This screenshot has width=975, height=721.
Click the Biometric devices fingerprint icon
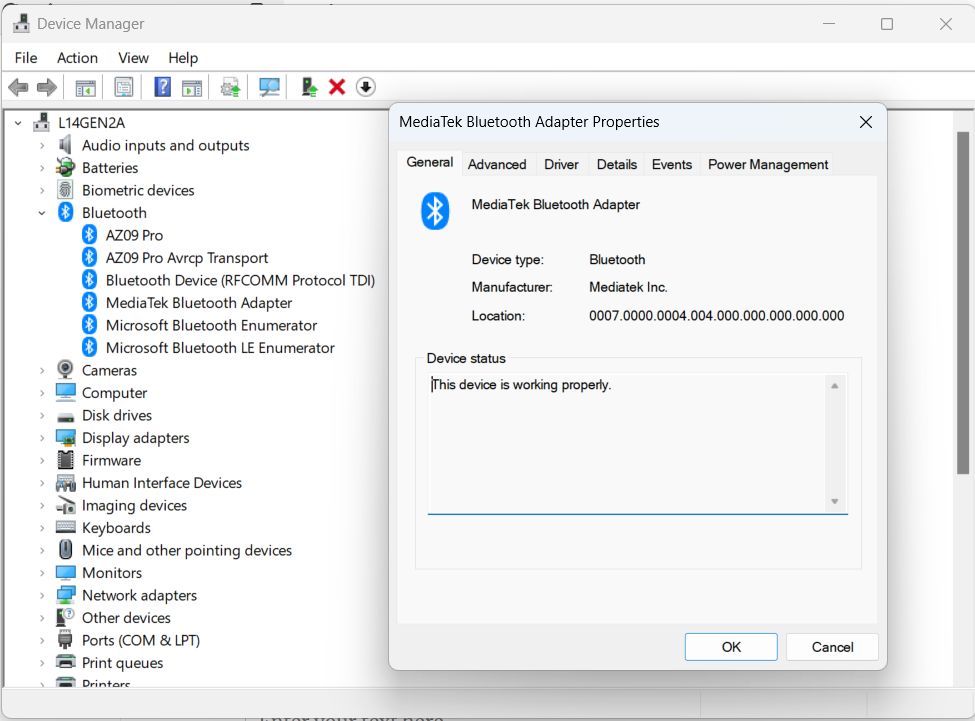[65, 190]
